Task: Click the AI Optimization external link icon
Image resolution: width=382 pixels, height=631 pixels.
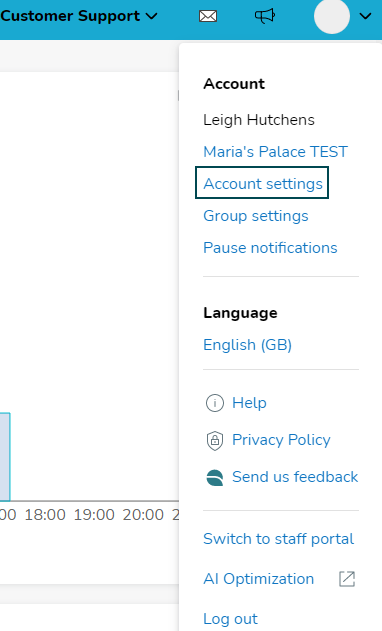Action: [347, 579]
